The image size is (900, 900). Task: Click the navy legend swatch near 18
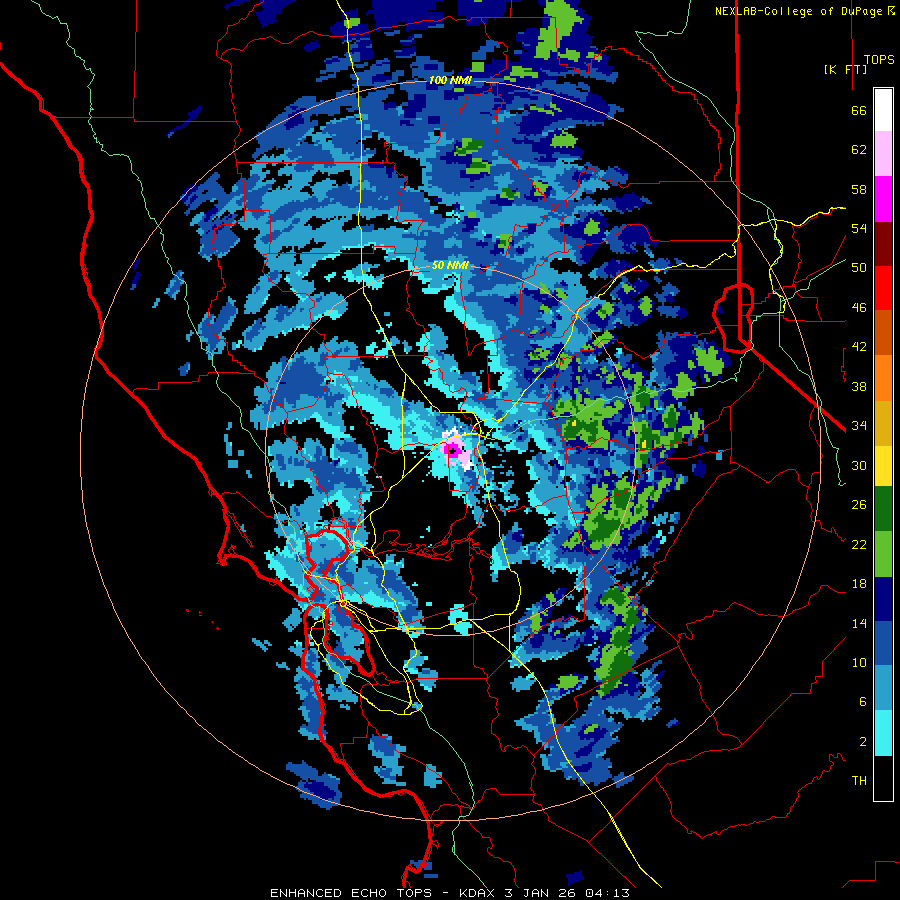(x=883, y=599)
